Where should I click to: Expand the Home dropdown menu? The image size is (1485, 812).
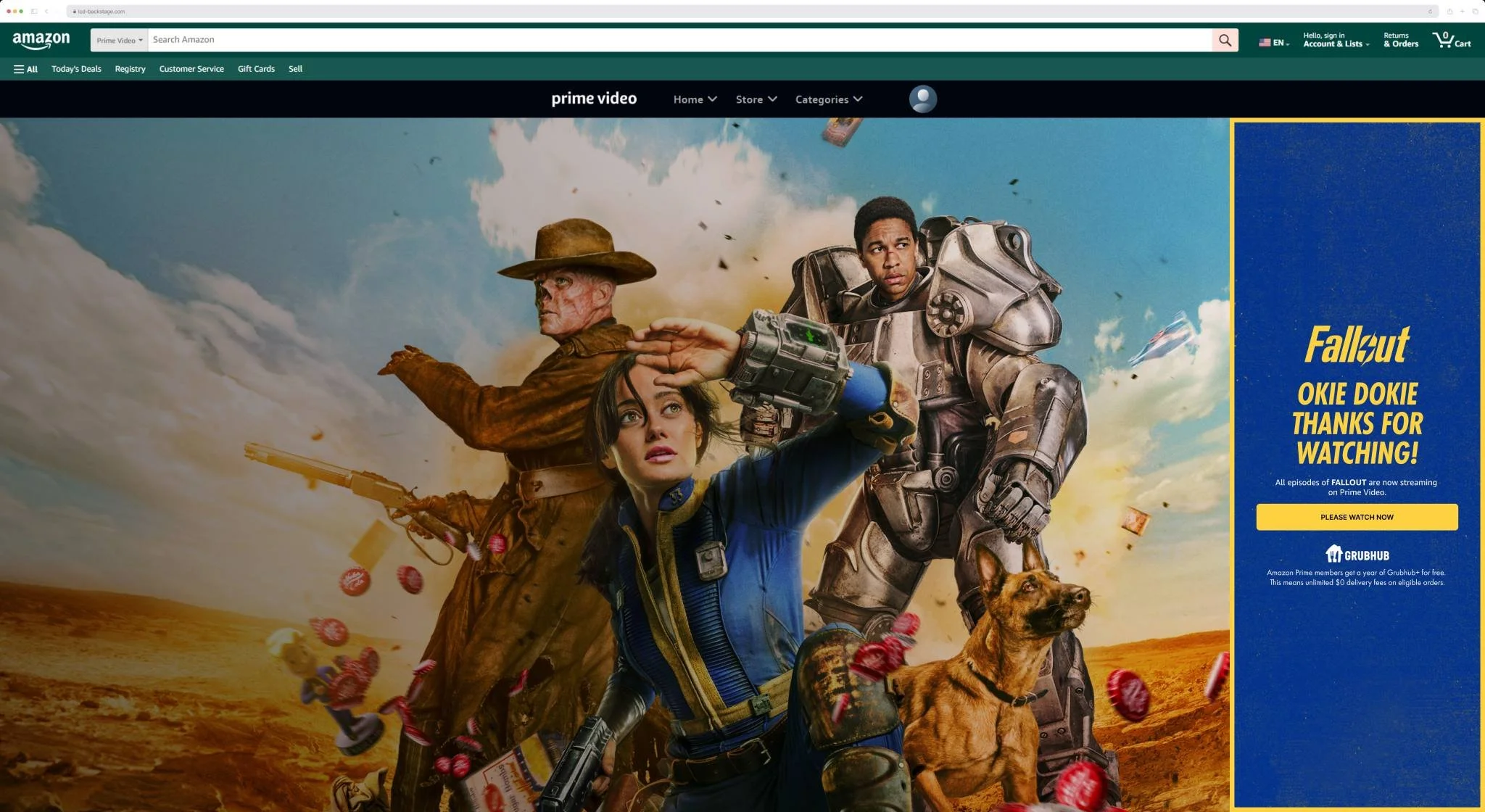pos(695,99)
